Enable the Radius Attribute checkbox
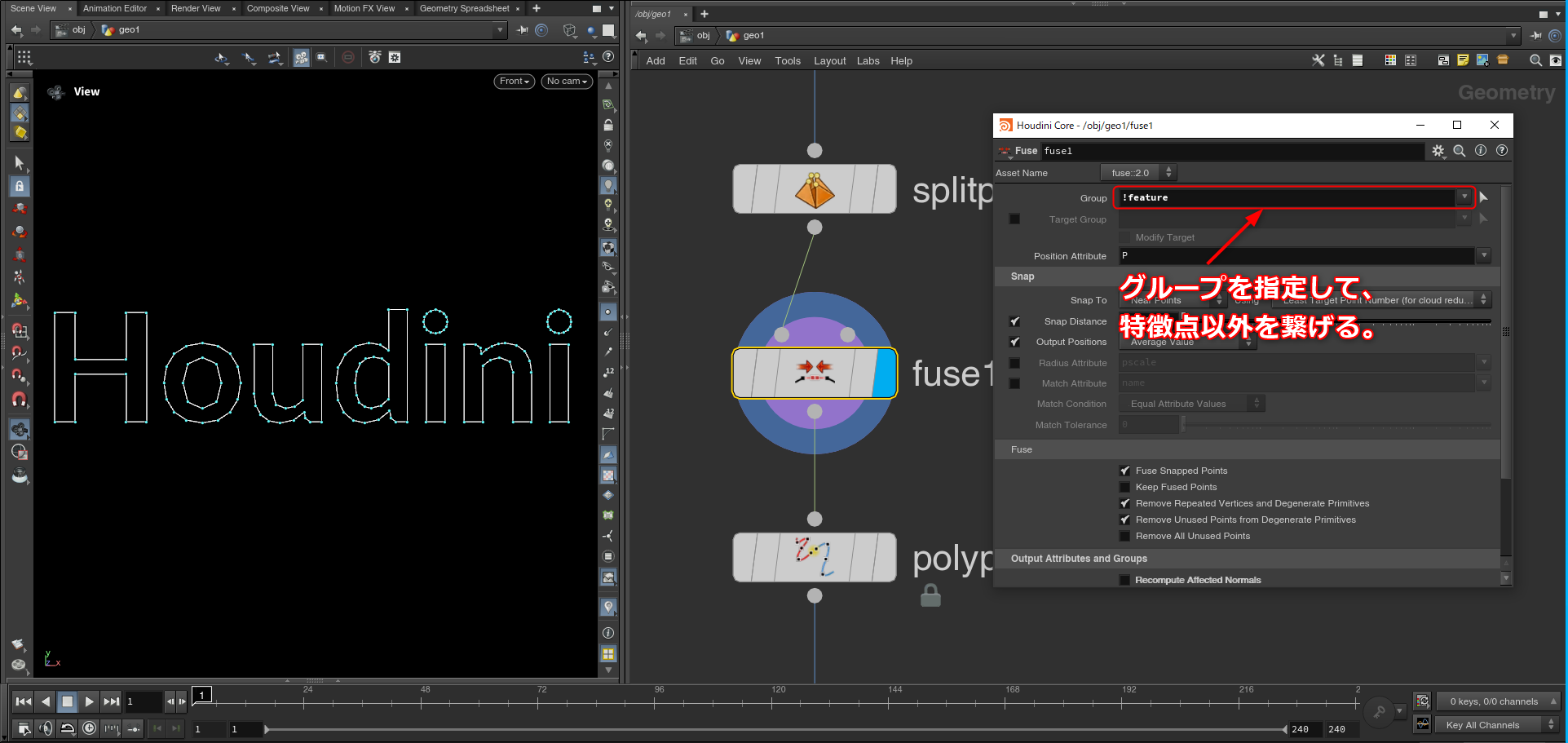 [x=1014, y=363]
